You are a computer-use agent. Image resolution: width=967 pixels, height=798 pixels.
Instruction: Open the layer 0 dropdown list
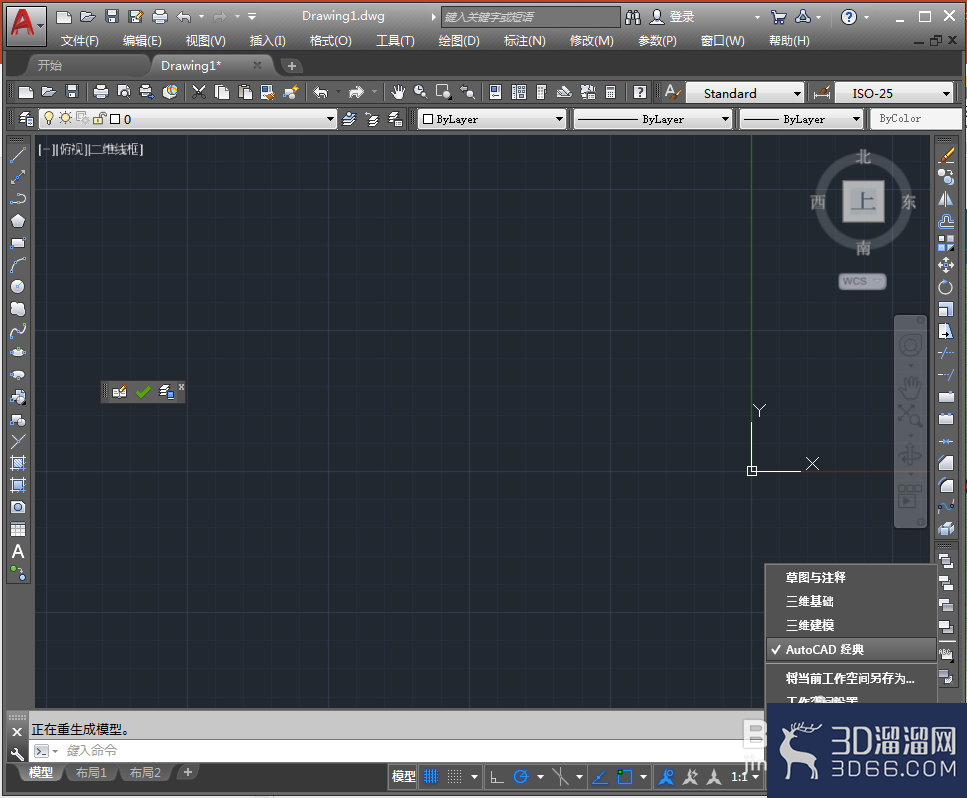331,118
